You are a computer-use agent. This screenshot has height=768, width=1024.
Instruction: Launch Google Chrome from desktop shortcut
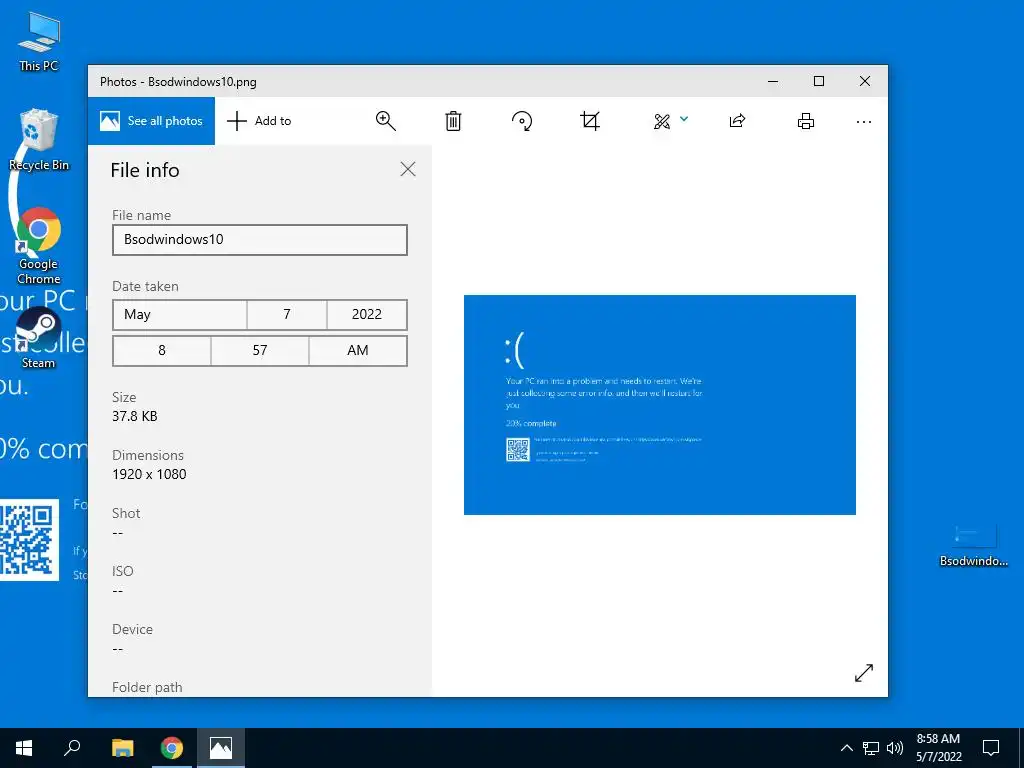[39, 246]
